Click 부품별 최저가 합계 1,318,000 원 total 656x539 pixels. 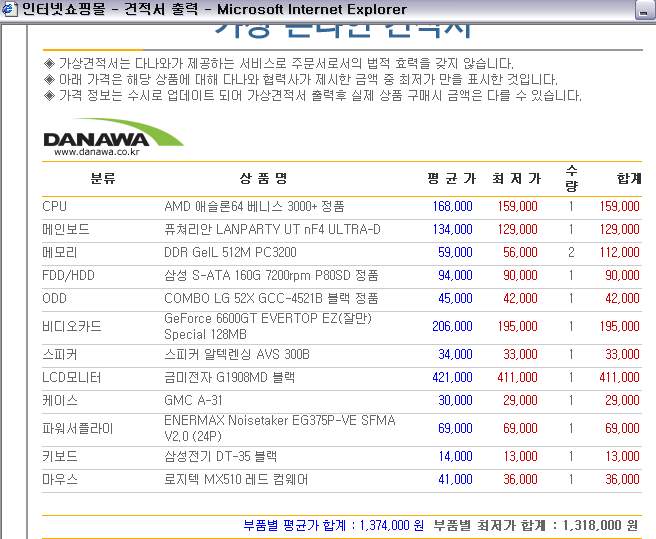(536, 525)
